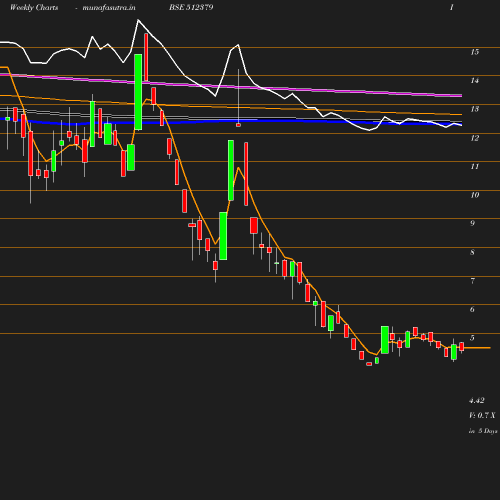Select the tall red candle peaking above 15

tap(146, 57)
